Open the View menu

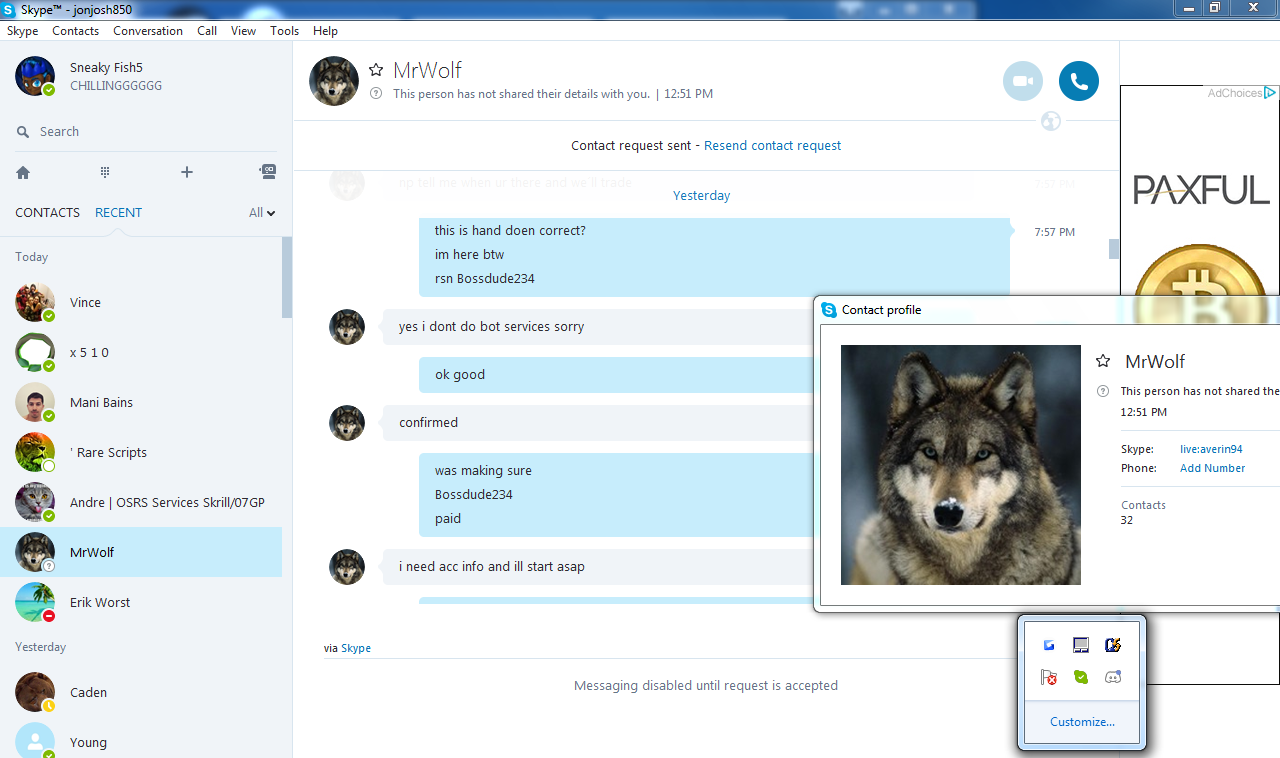pyautogui.click(x=243, y=31)
